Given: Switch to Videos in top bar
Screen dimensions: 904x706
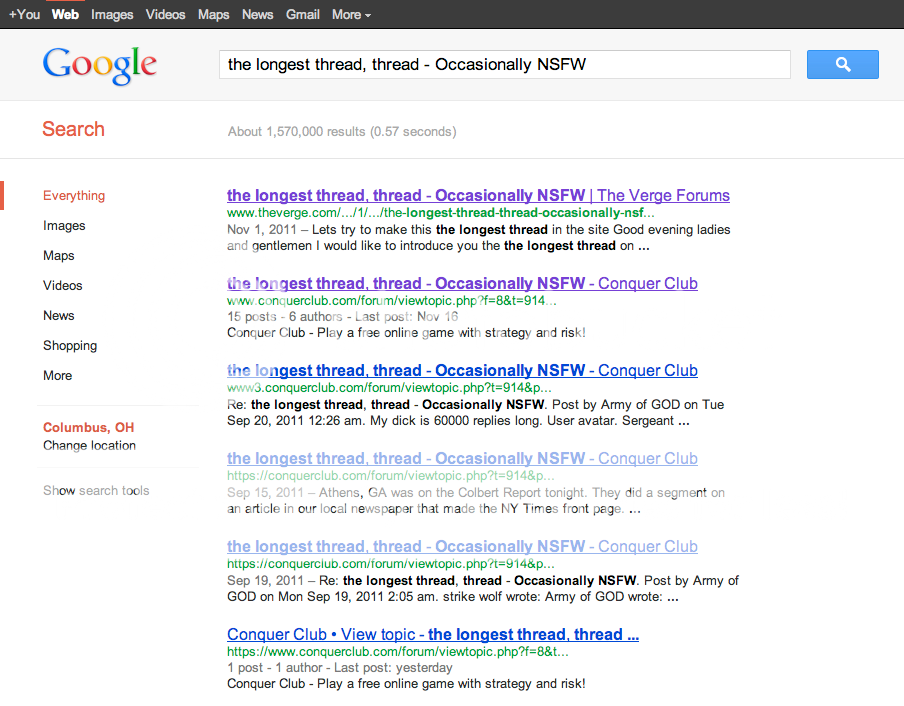Looking at the screenshot, I should (165, 14).
